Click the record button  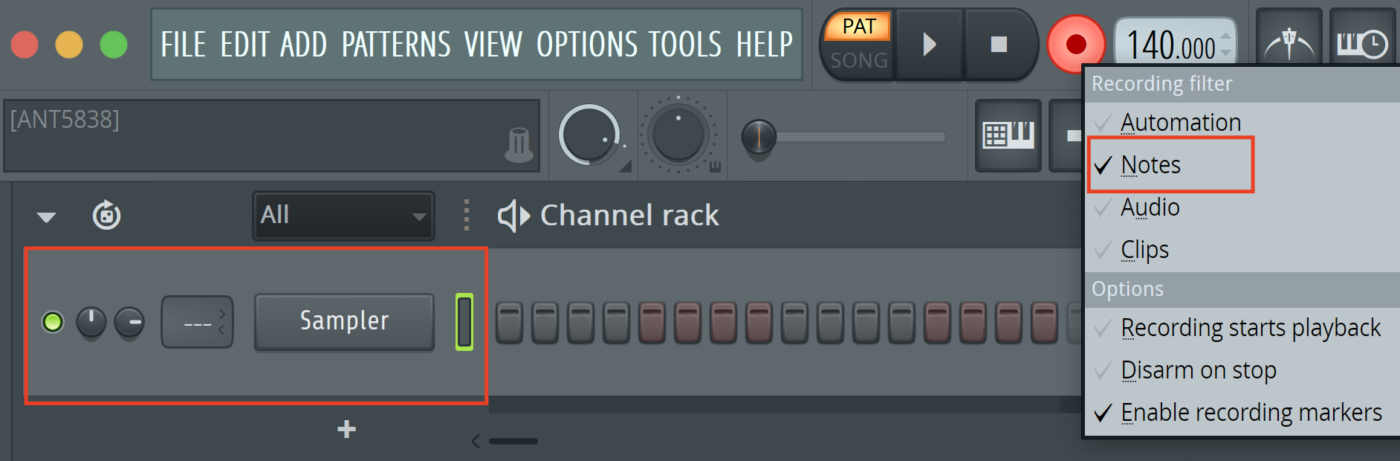coord(1076,45)
